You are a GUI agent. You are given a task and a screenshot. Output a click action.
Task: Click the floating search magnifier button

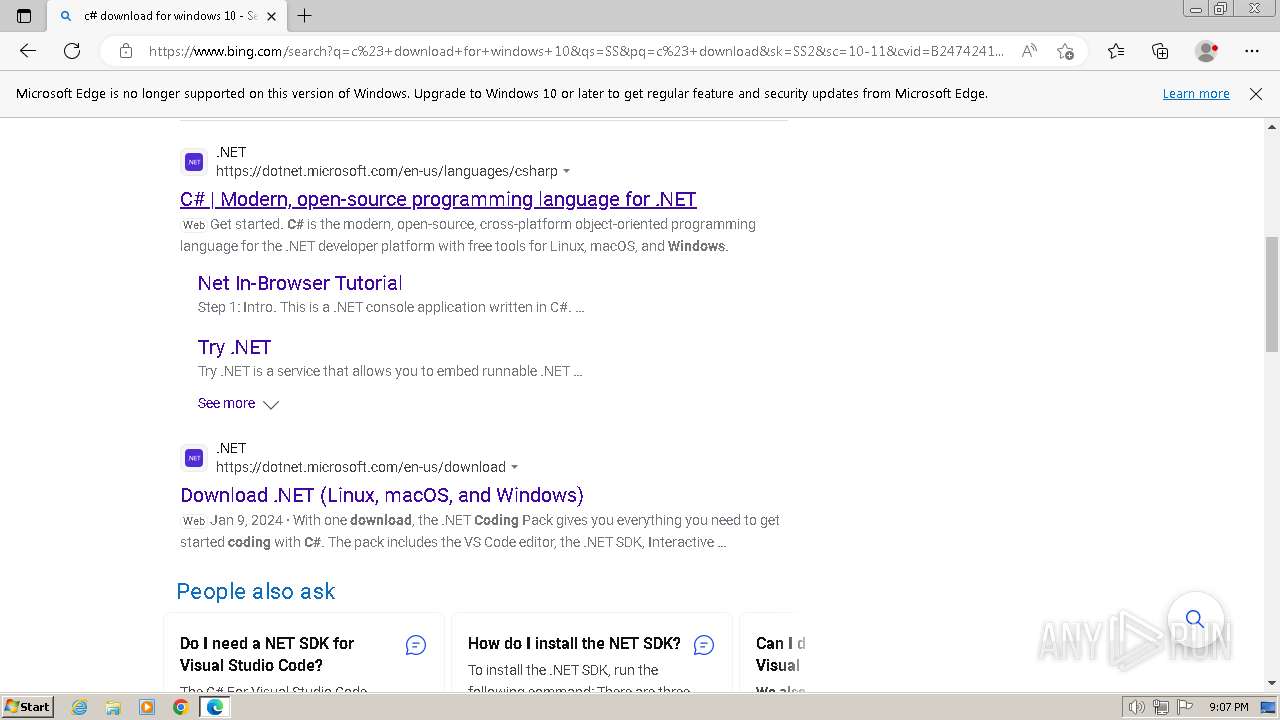1195,619
